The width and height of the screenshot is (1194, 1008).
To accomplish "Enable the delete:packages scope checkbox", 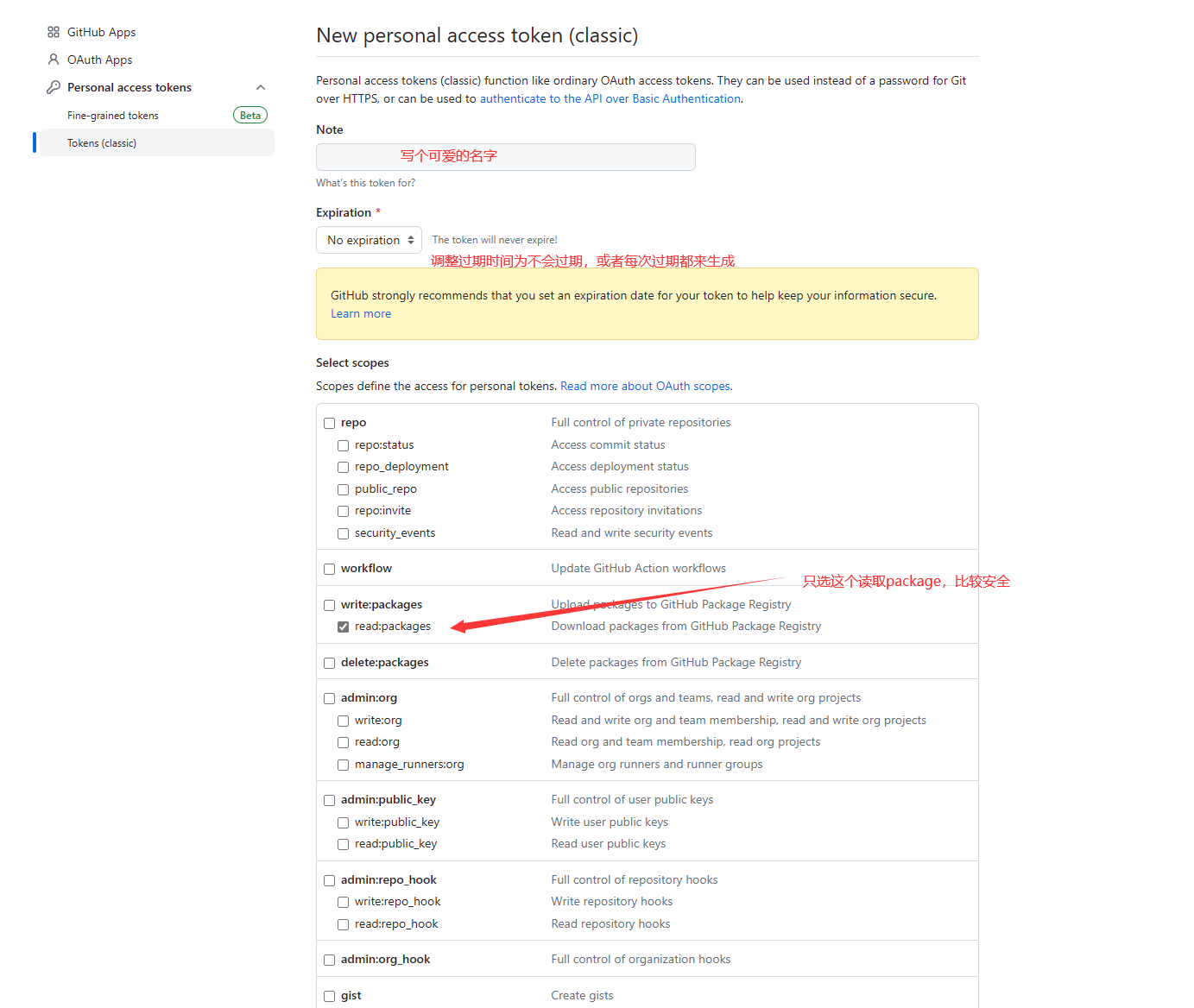I will [329, 663].
